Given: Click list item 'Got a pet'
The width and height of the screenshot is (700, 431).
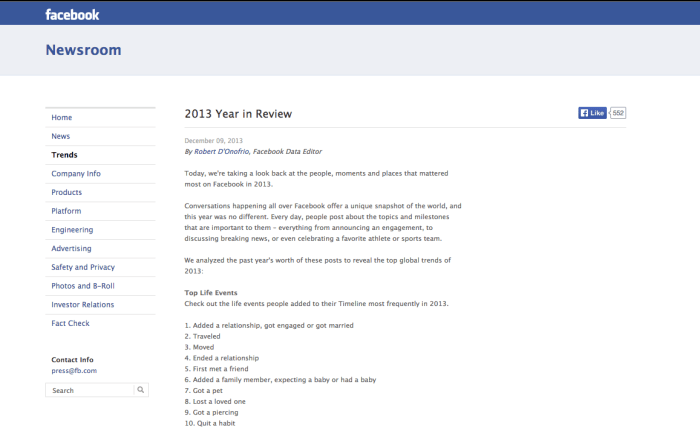Looking at the screenshot, I should coord(208,390).
